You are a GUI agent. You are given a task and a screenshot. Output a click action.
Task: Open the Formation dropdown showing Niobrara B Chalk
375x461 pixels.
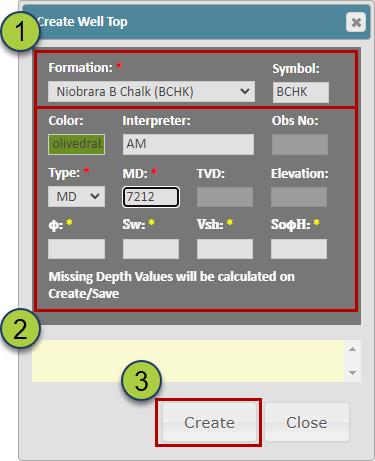(151, 91)
